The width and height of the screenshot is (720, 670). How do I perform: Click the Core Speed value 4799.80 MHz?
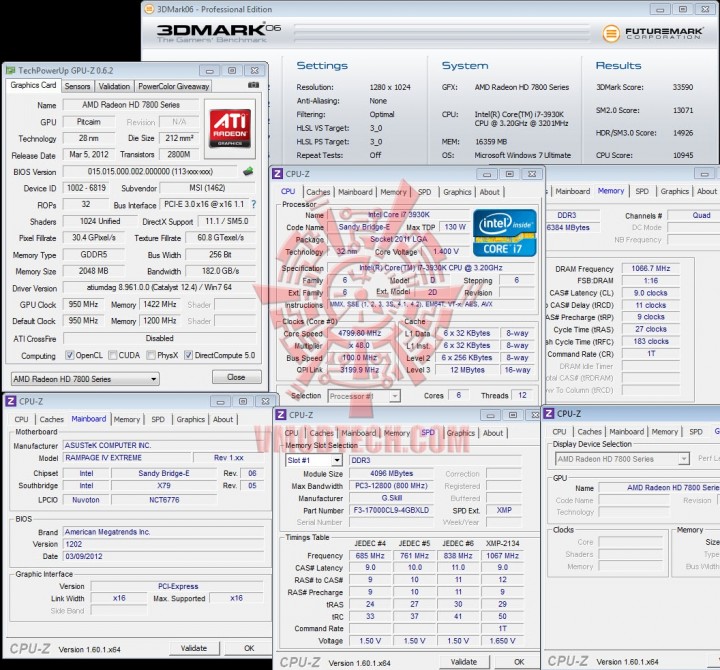coord(360,333)
